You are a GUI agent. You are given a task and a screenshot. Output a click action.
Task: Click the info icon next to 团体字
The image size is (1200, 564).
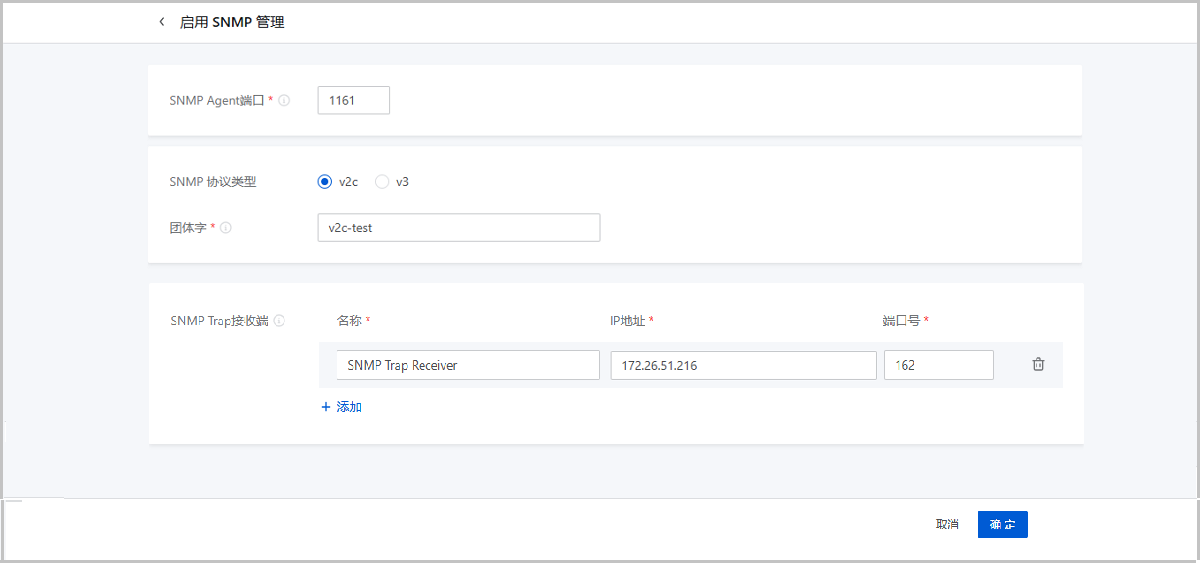[226, 228]
